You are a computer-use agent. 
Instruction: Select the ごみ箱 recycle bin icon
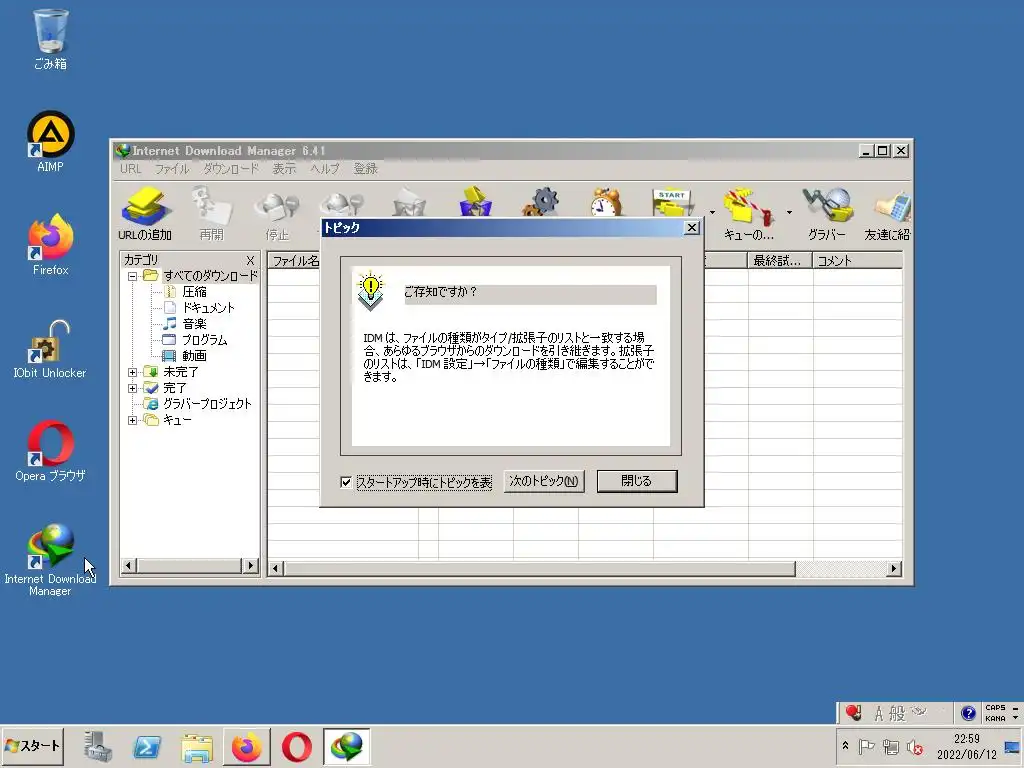pos(50,39)
